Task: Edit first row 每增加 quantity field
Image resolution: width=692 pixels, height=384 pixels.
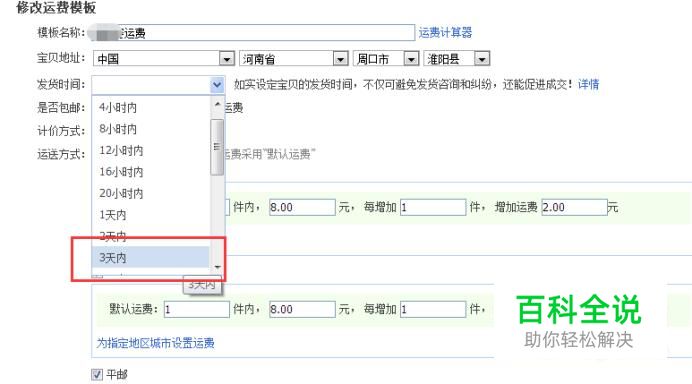Action: [x=433, y=207]
